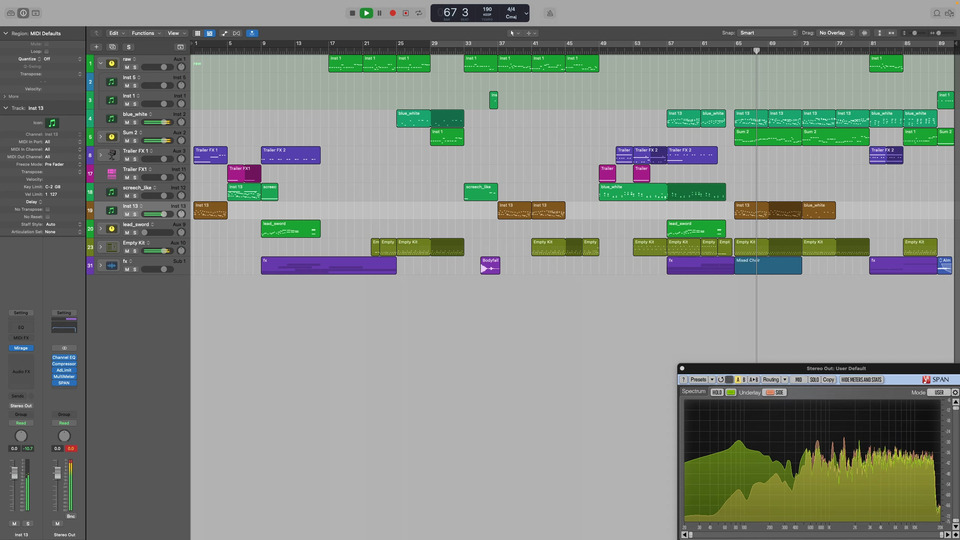
Task: Open the Functions menu
Action: pyautogui.click(x=146, y=33)
